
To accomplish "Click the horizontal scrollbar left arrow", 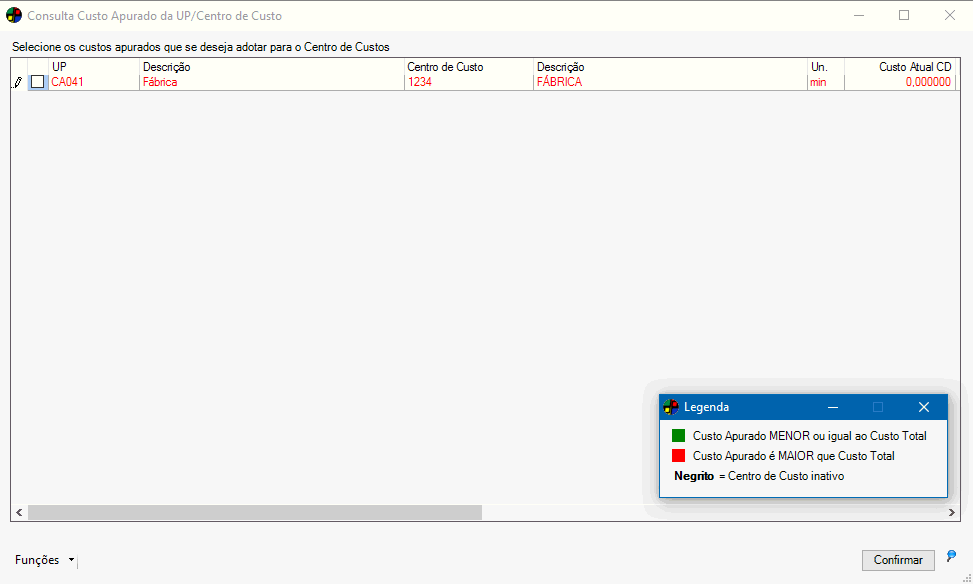I will coord(19,512).
